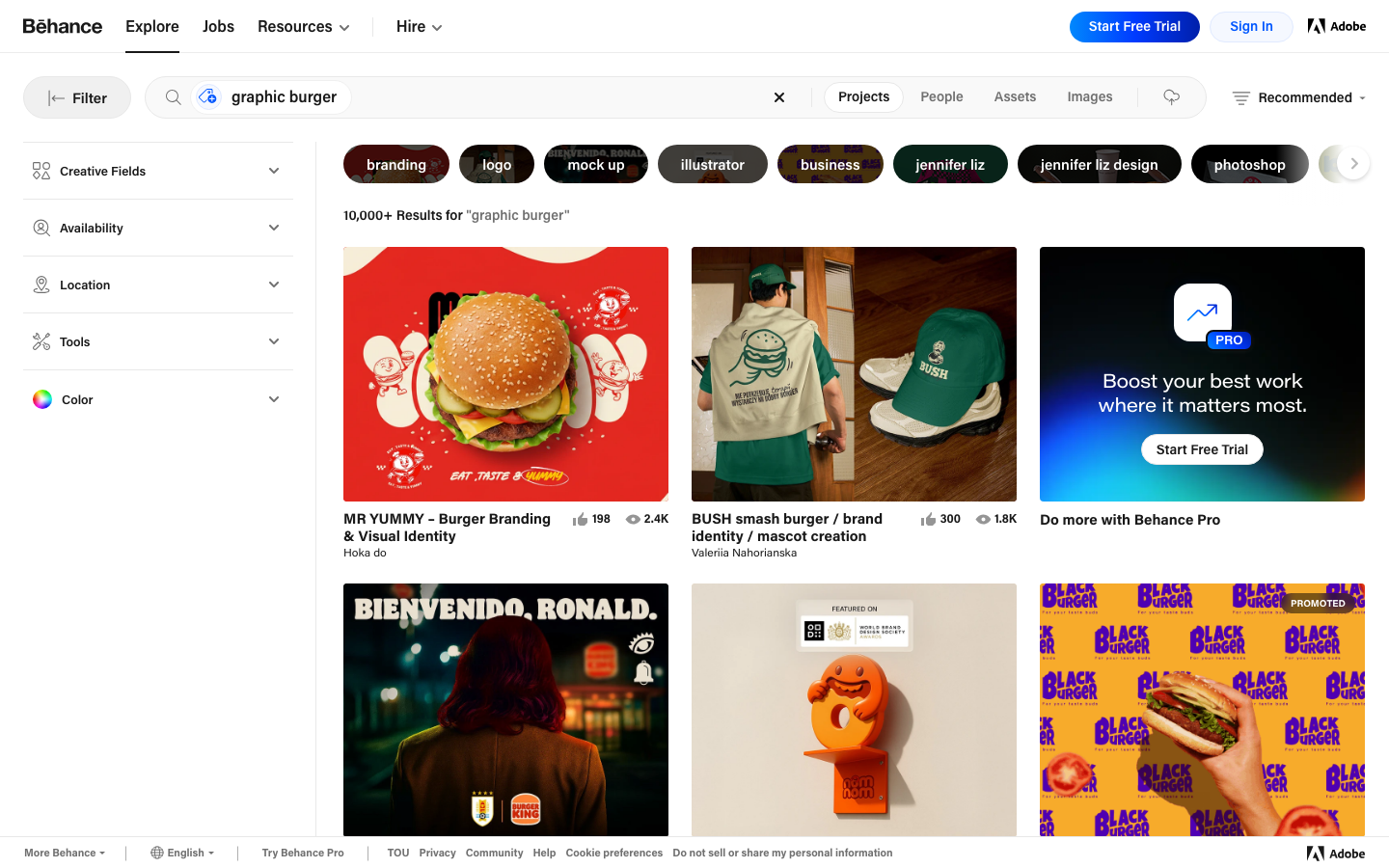Click the Sign In button

[x=1251, y=27]
